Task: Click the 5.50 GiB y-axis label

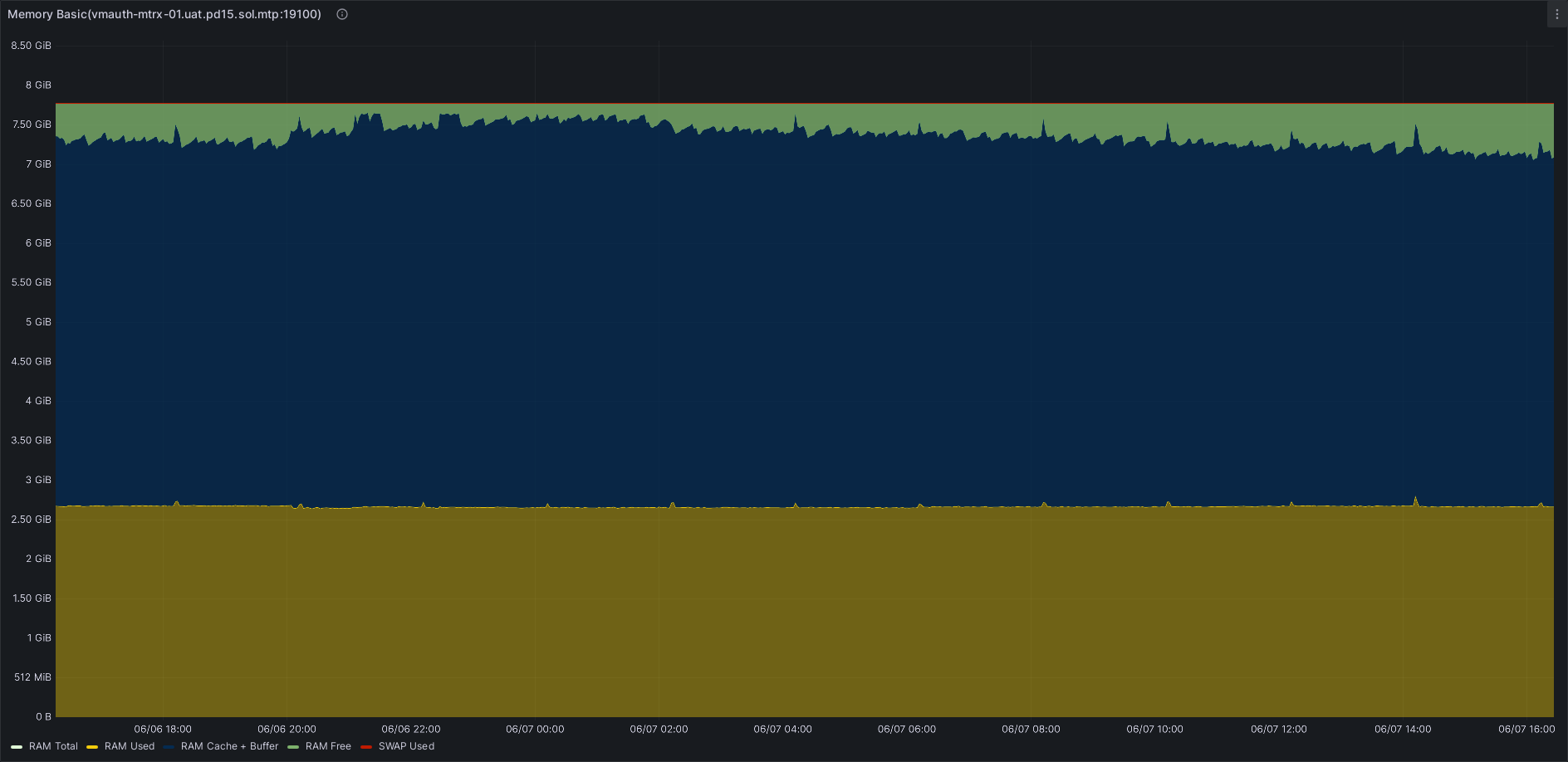Action: point(32,282)
